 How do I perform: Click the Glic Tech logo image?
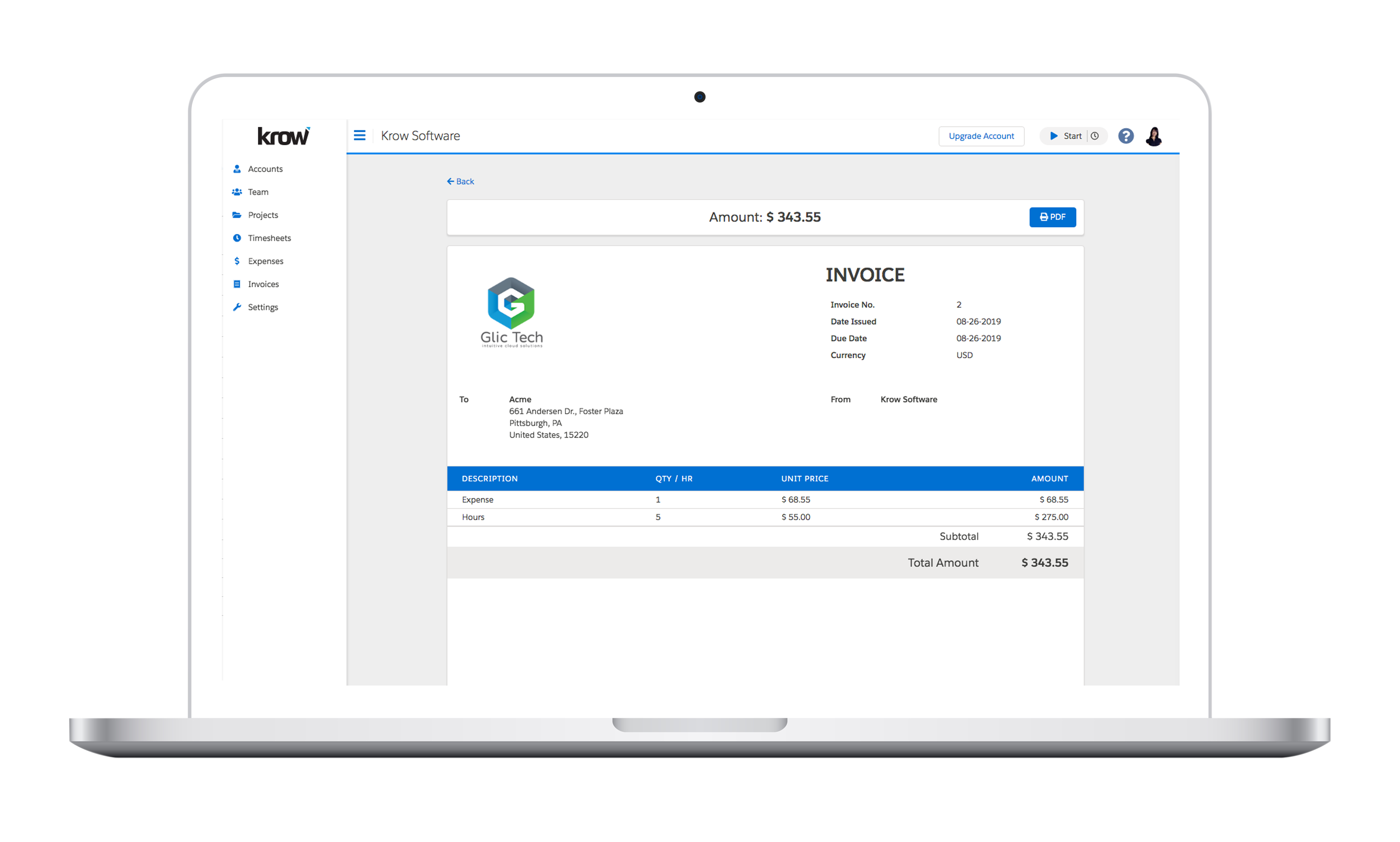(x=511, y=312)
